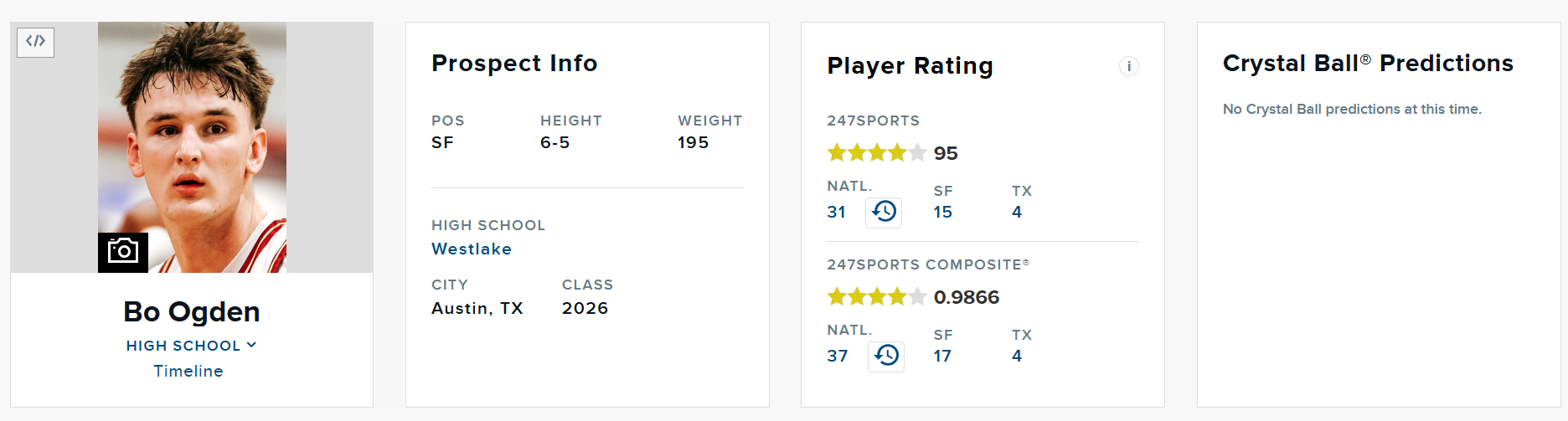Click the Bo Ogden player name
1568x421 pixels.
[192, 311]
